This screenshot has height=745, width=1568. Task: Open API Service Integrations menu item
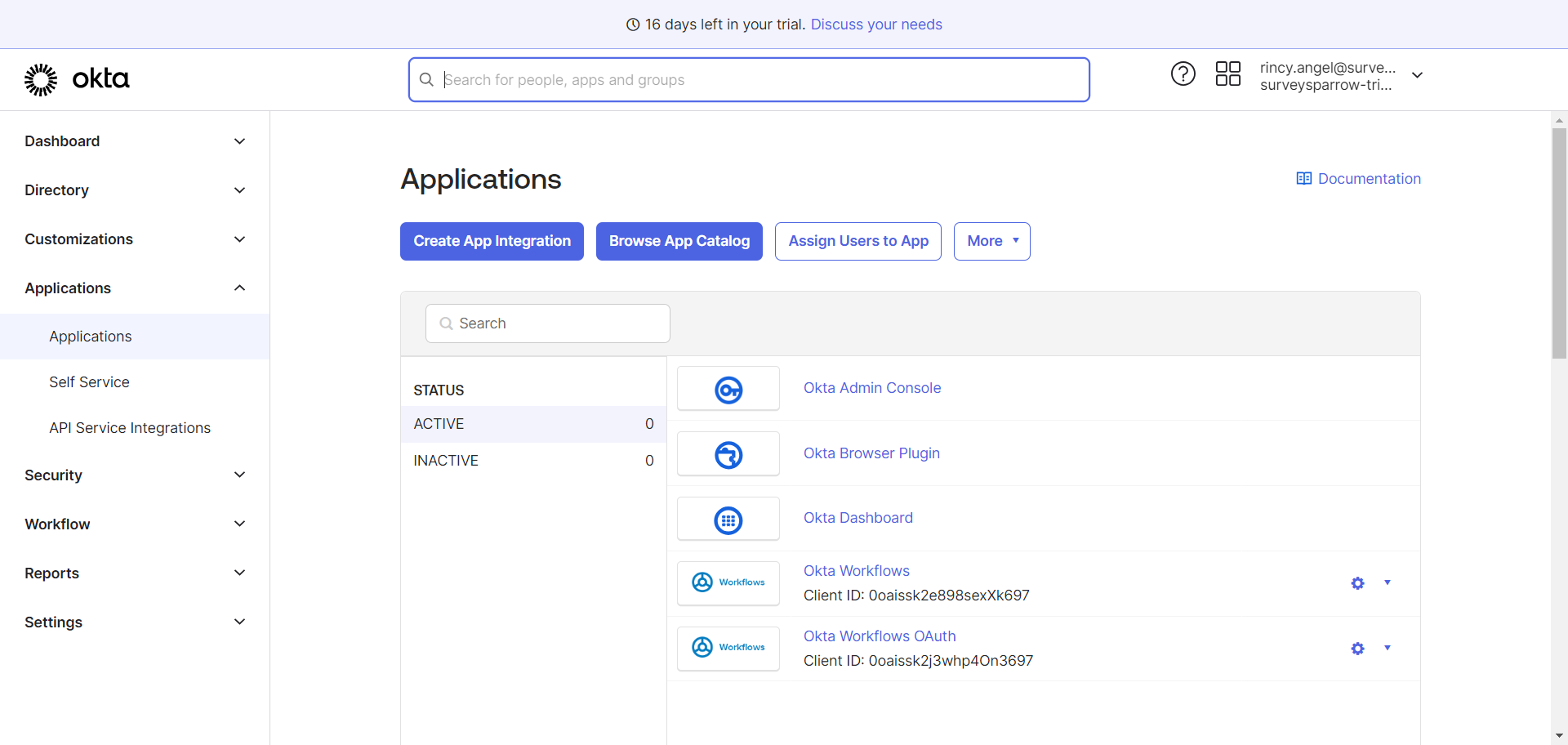130,428
